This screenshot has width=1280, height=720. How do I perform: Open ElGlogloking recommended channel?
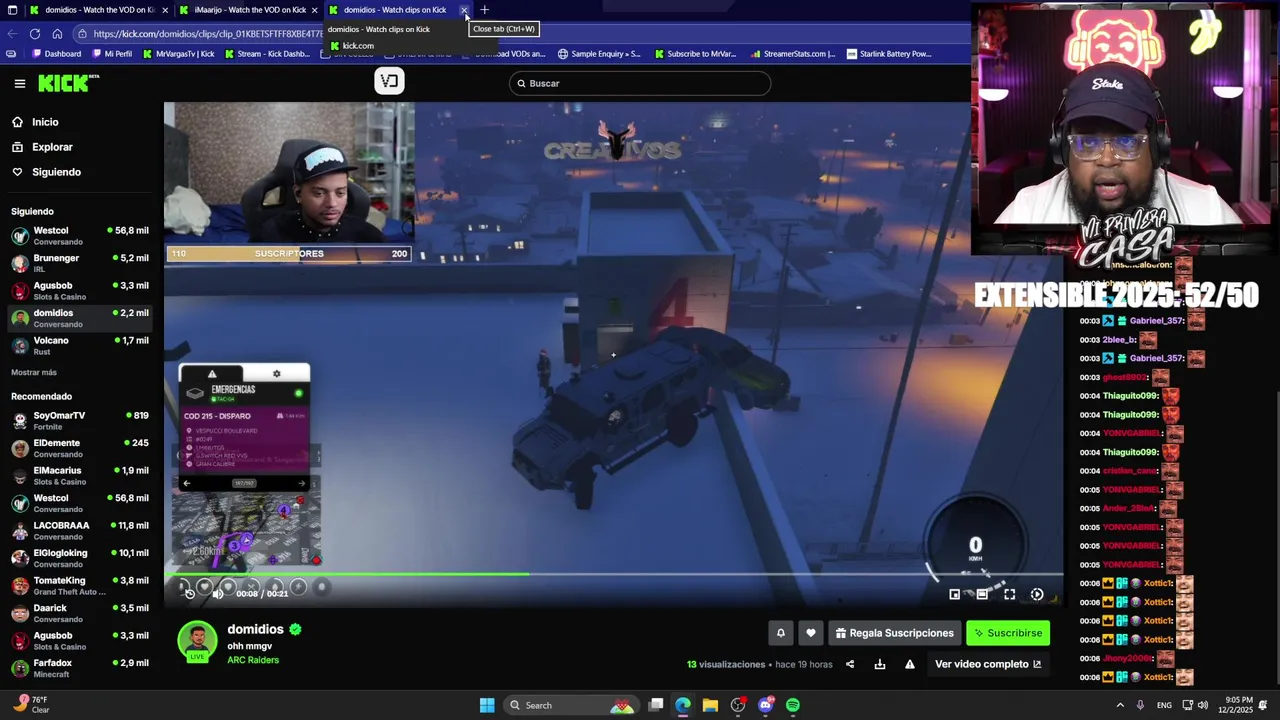pyautogui.click(x=80, y=558)
